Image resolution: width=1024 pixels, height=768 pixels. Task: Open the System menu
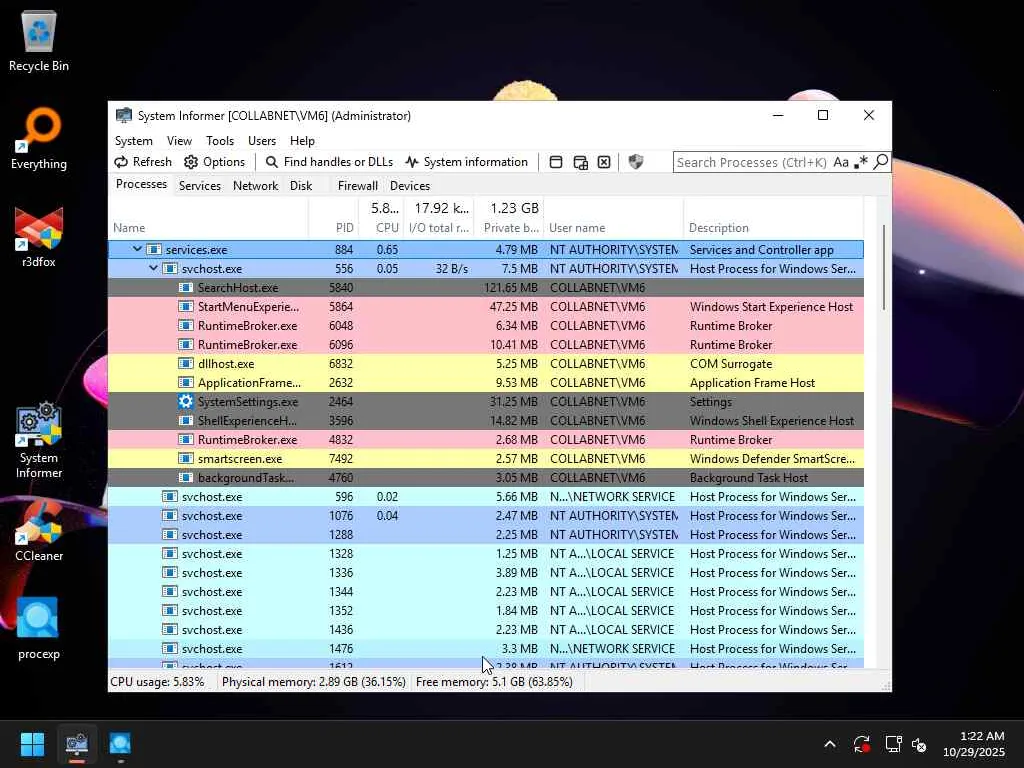tap(134, 140)
